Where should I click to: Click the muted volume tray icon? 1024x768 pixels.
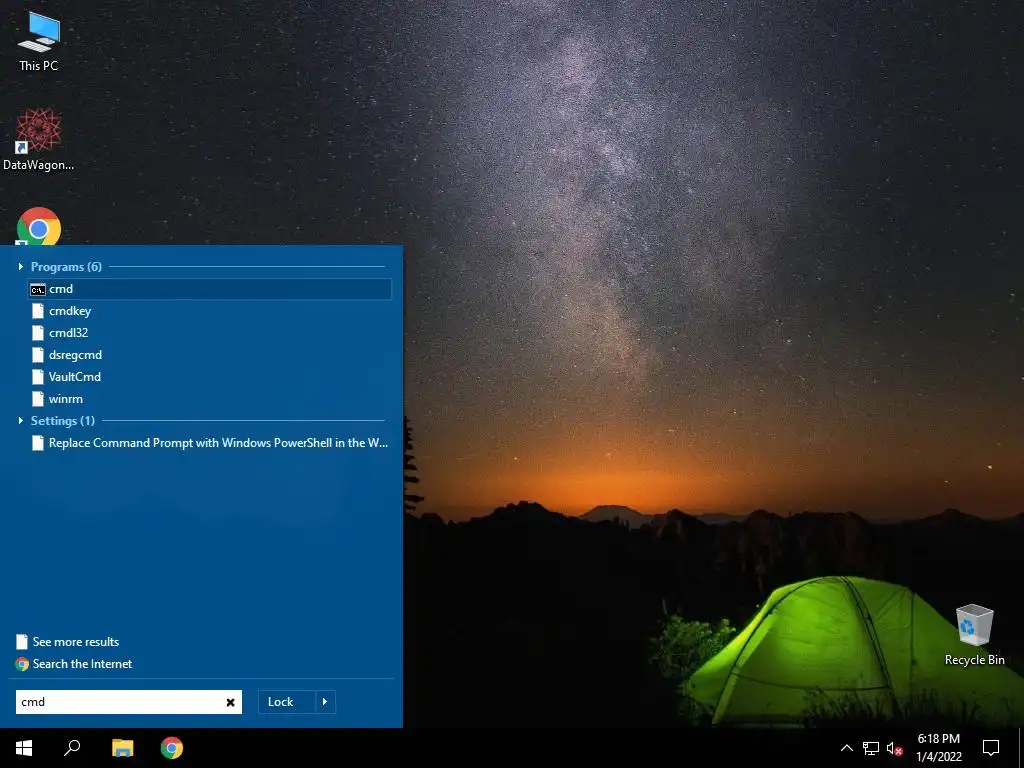coord(894,748)
